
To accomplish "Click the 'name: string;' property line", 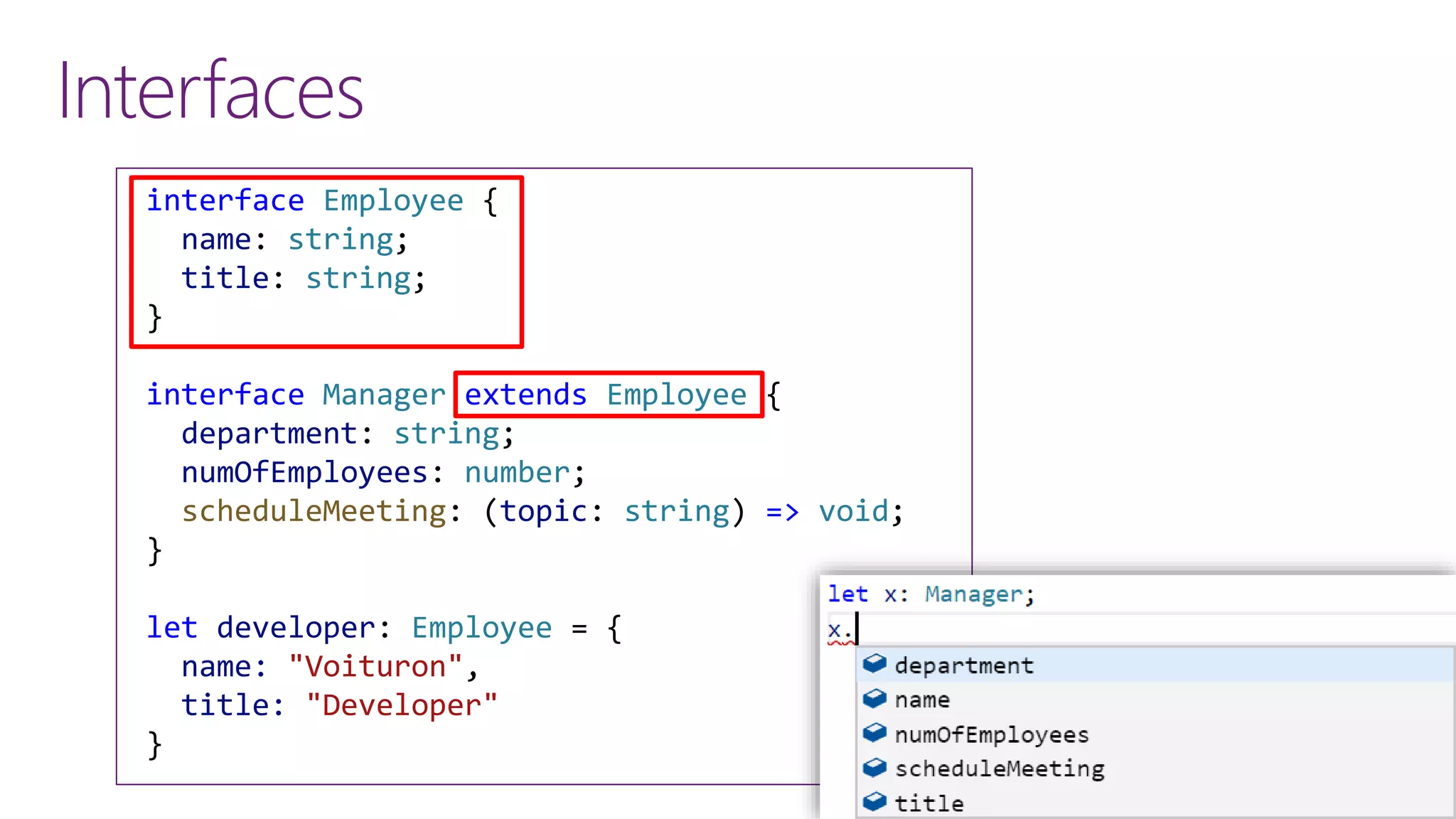I will coord(295,240).
